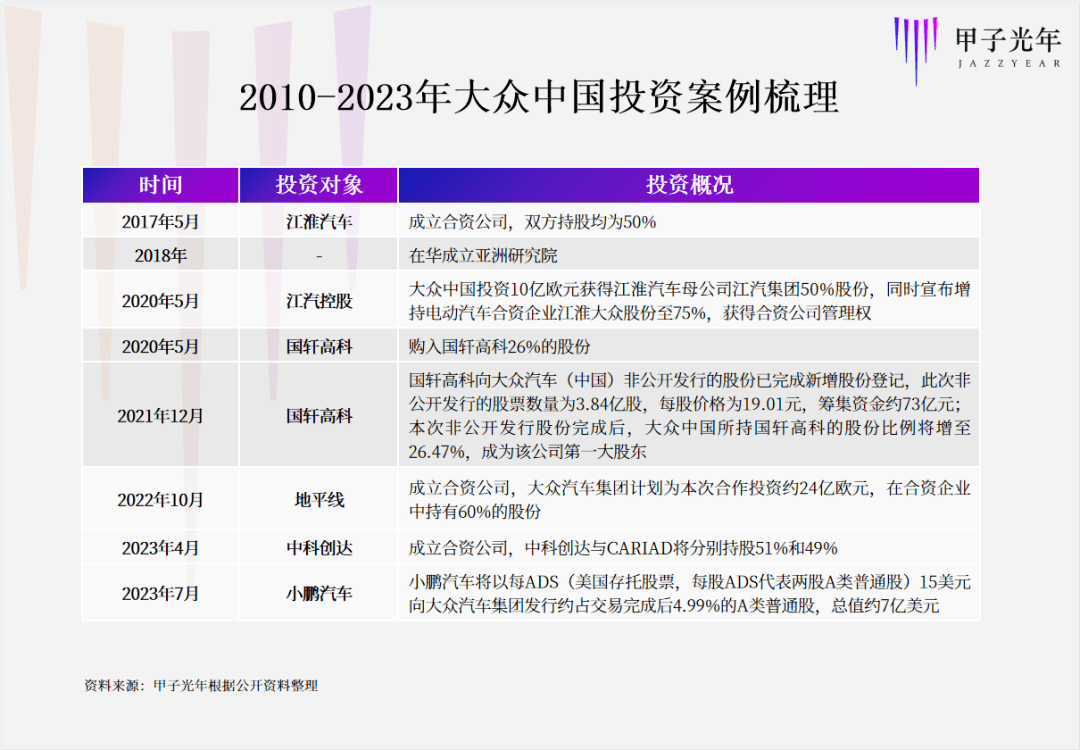The image size is (1080, 750).
Task: Click the 地平线 investment target cell
Action: 319,500
